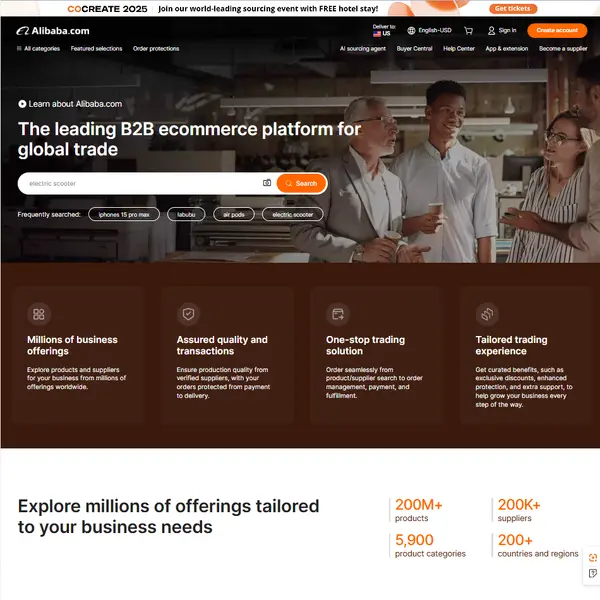
Task: Click One-stop trading solution heading
Action: click(x=365, y=346)
